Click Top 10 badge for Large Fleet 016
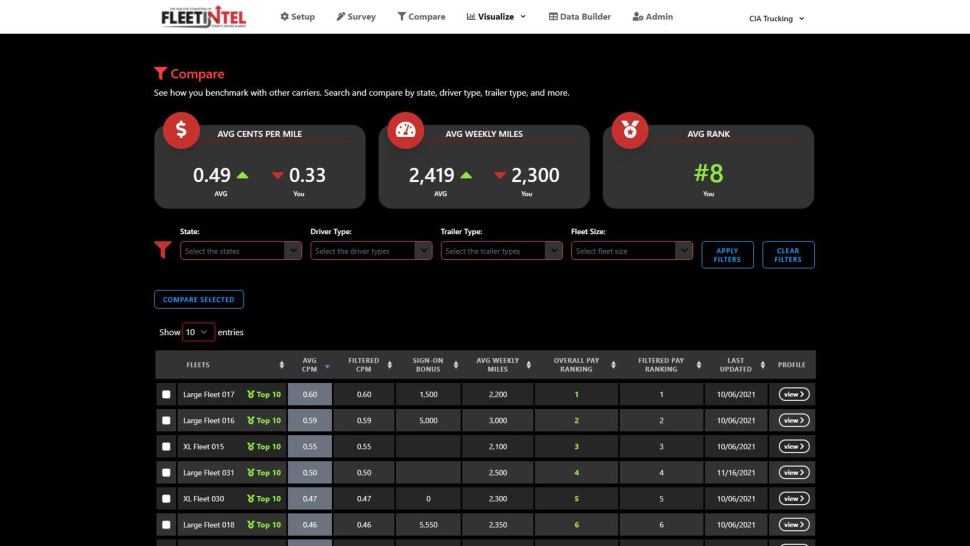 click(264, 420)
